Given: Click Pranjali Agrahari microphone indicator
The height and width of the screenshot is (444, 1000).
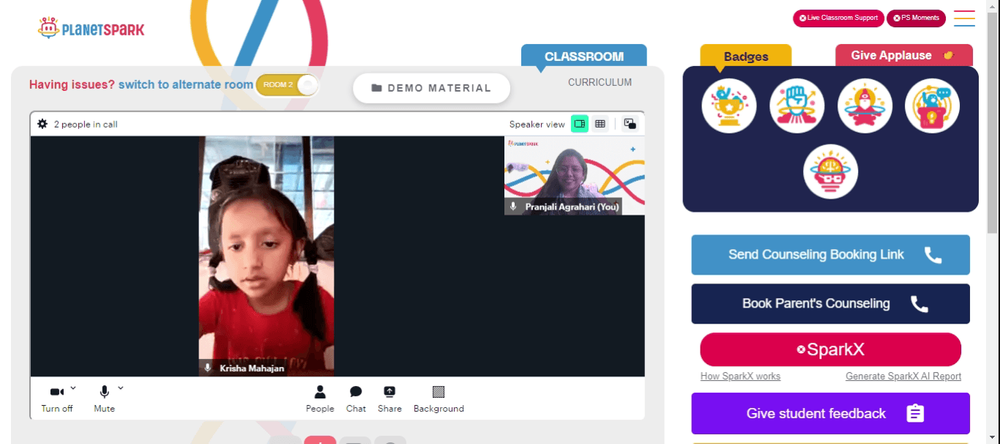Looking at the screenshot, I should click(513, 207).
